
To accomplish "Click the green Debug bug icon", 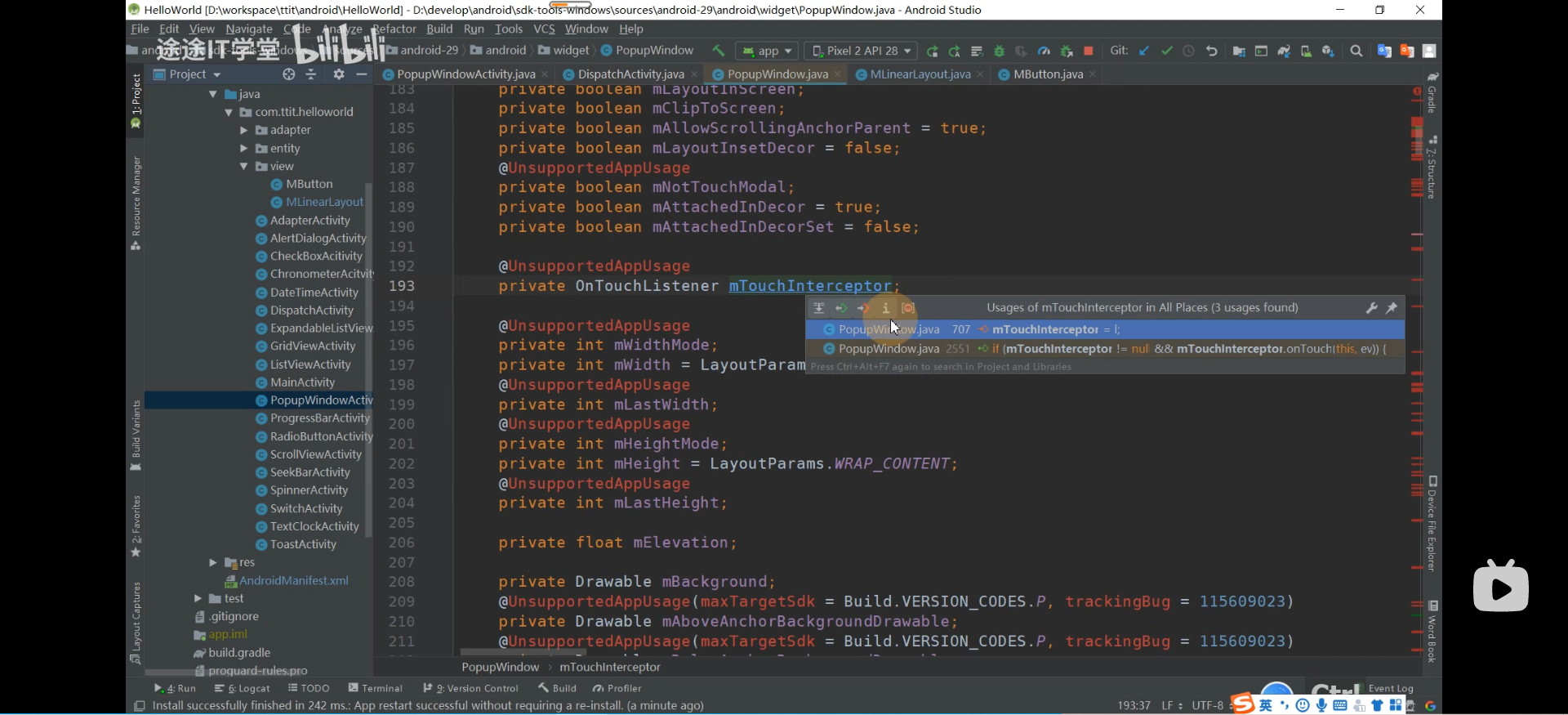I will click(x=999, y=51).
